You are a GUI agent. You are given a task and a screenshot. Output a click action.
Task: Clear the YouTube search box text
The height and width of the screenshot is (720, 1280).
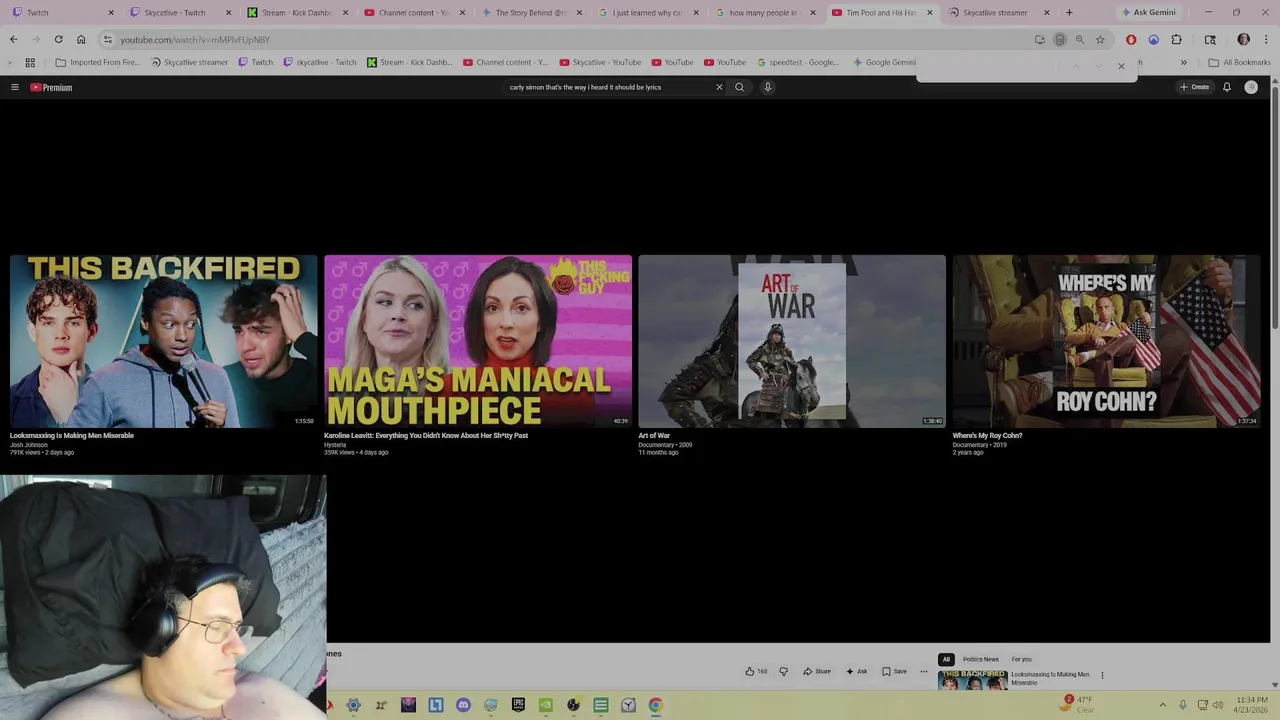[x=718, y=87]
